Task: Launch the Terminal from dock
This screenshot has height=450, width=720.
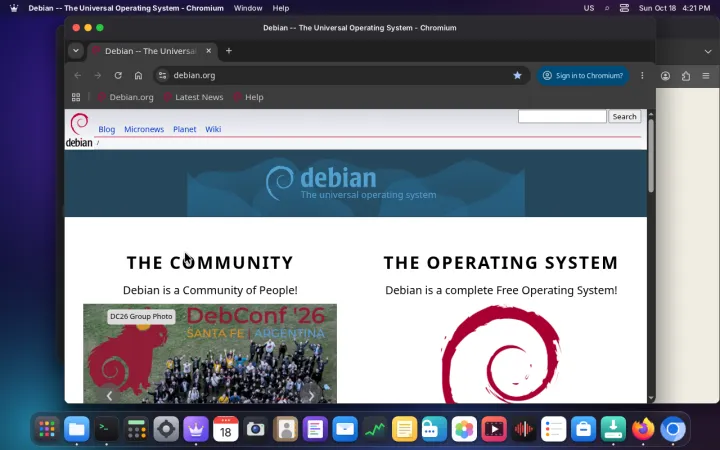Action: [107, 429]
